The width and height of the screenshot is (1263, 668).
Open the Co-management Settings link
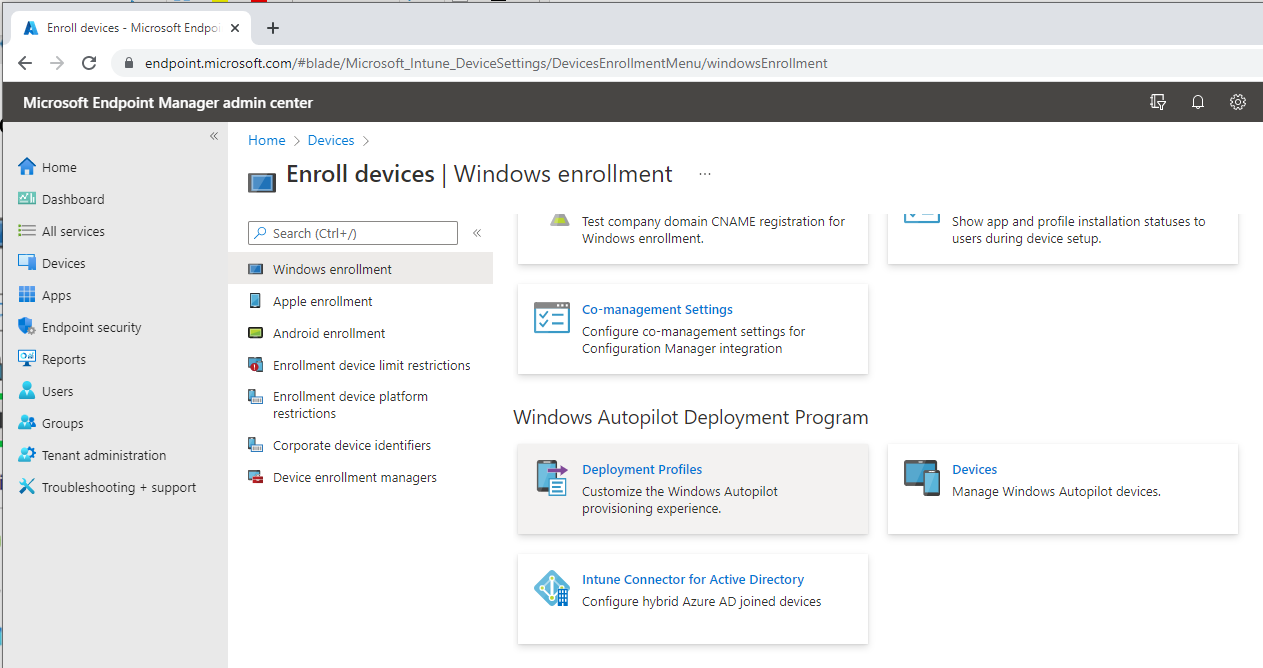657,310
